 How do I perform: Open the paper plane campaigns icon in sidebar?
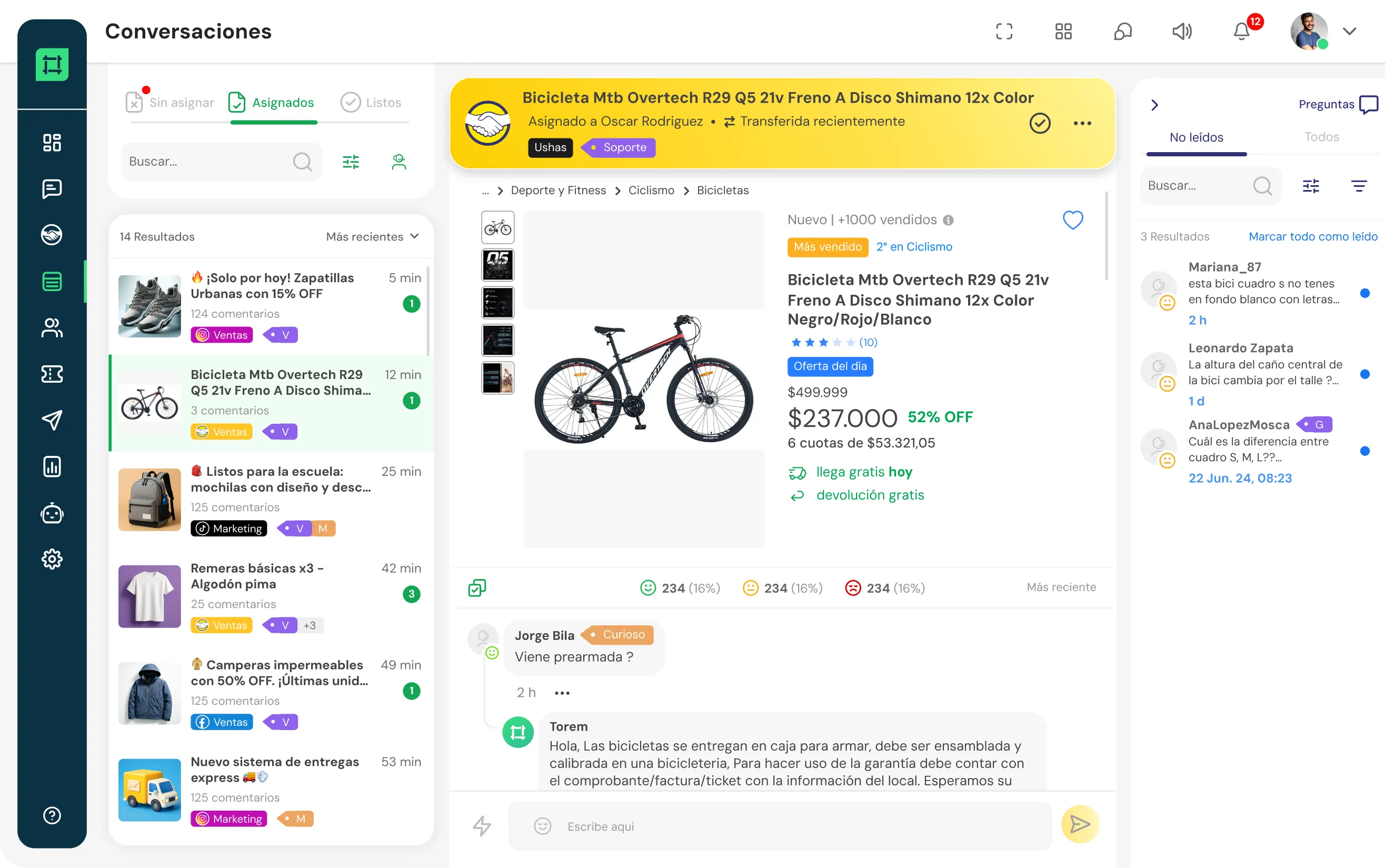click(x=52, y=420)
